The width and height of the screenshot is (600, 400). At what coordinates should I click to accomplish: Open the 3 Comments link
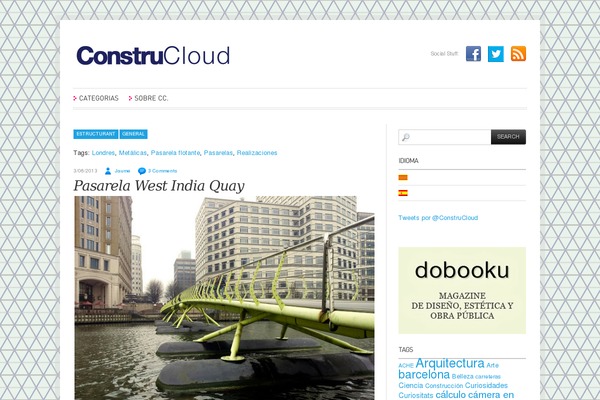(163, 171)
